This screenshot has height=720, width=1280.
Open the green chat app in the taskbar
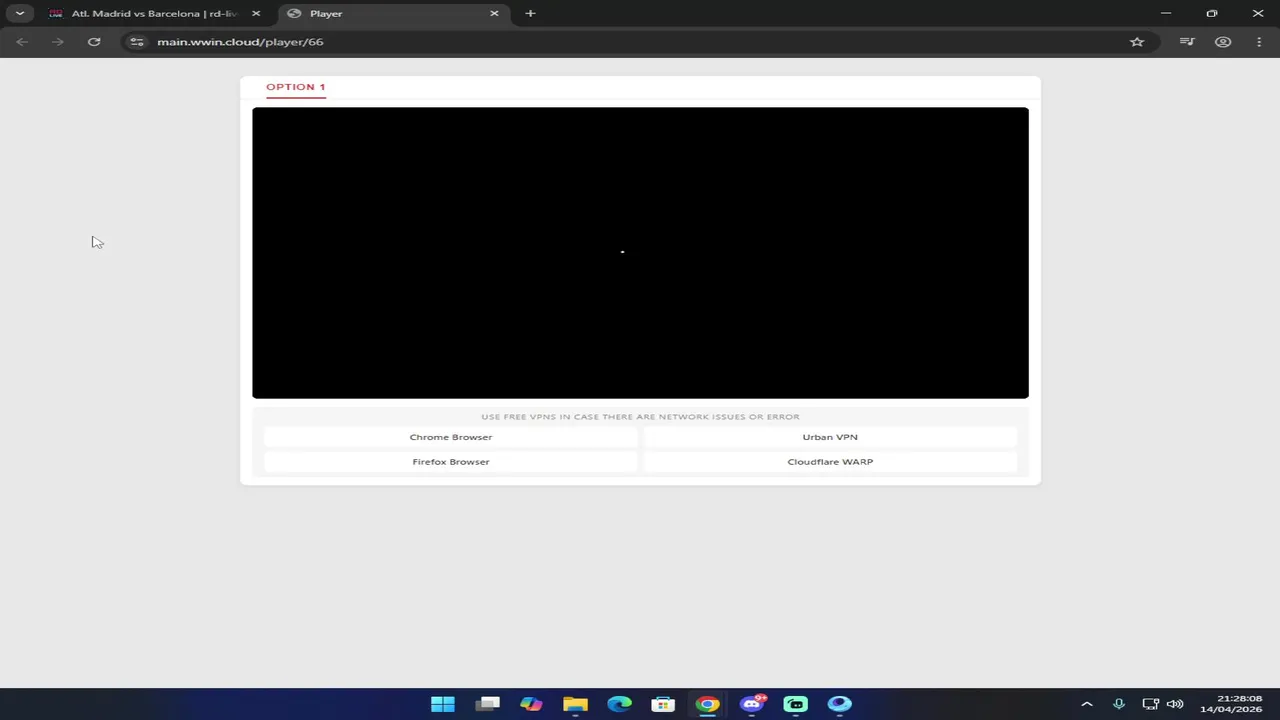coord(795,704)
